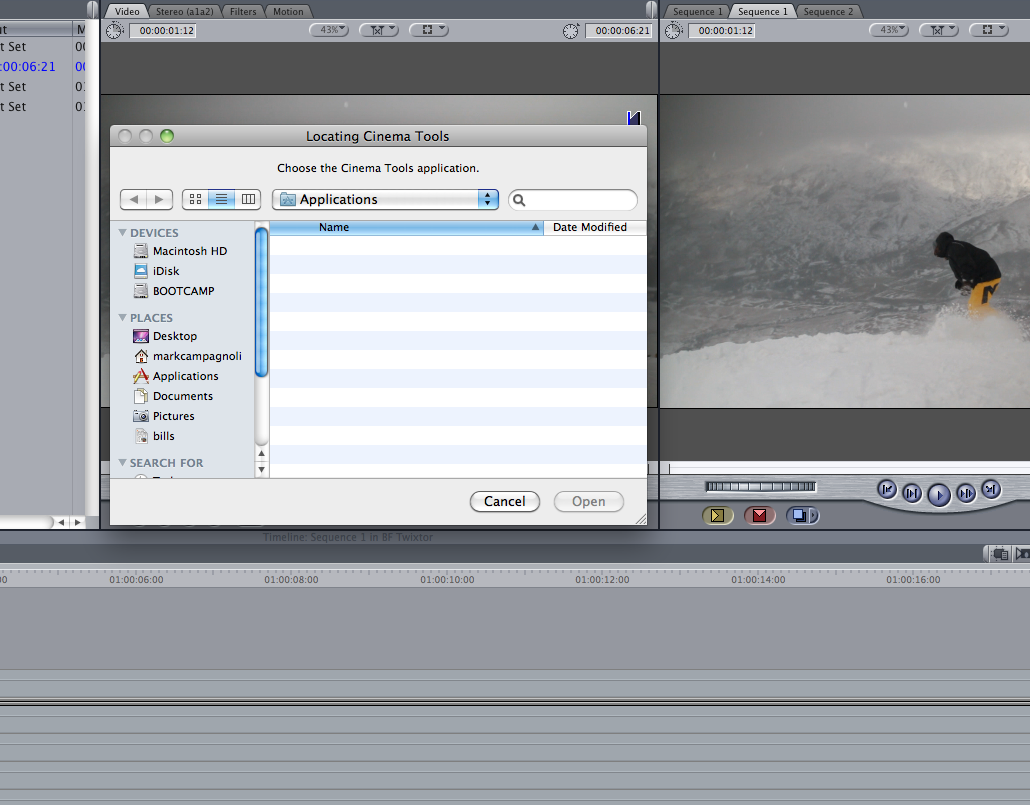Select iDisk in the sidebar

[x=156, y=271]
